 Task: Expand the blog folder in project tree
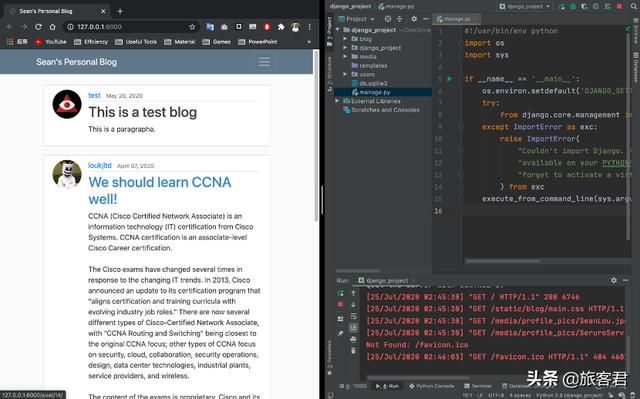[345, 39]
